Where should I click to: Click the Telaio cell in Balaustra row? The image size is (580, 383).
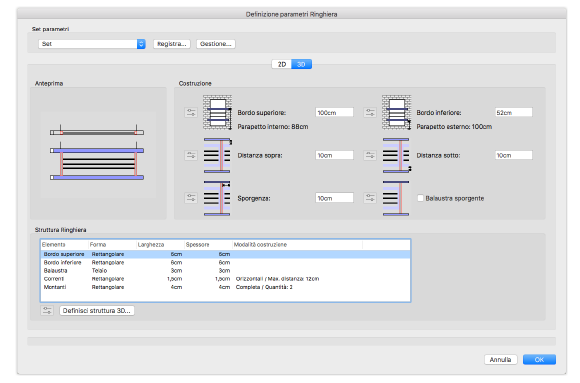click(x=99, y=271)
